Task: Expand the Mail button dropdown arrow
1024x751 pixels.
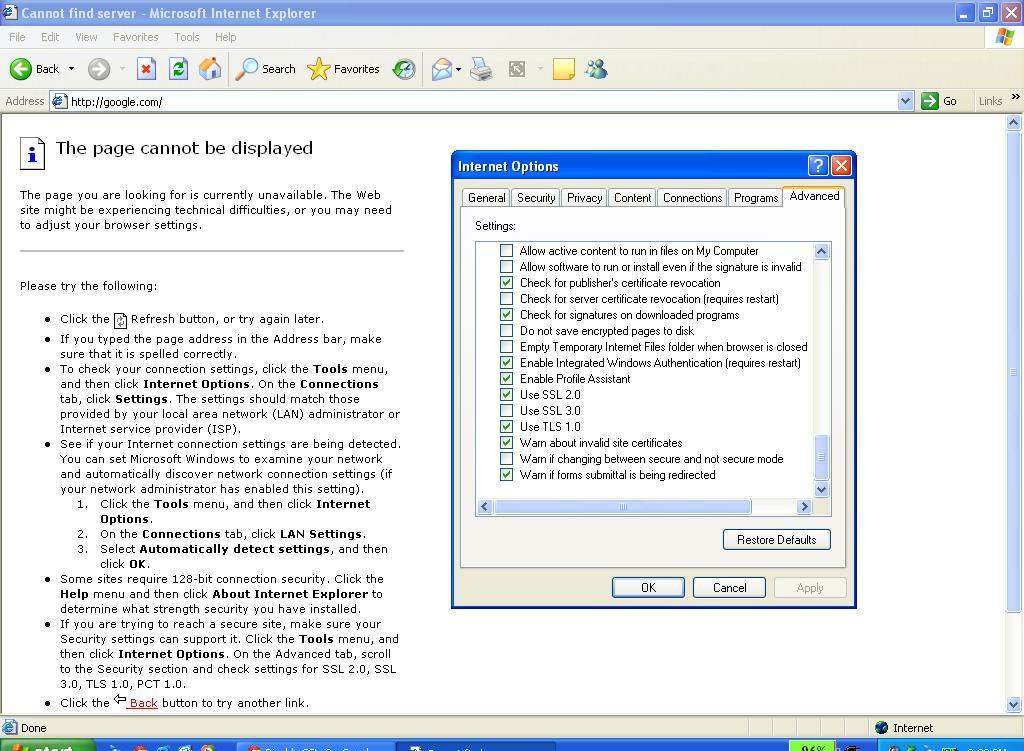Action: coord(458,69)
